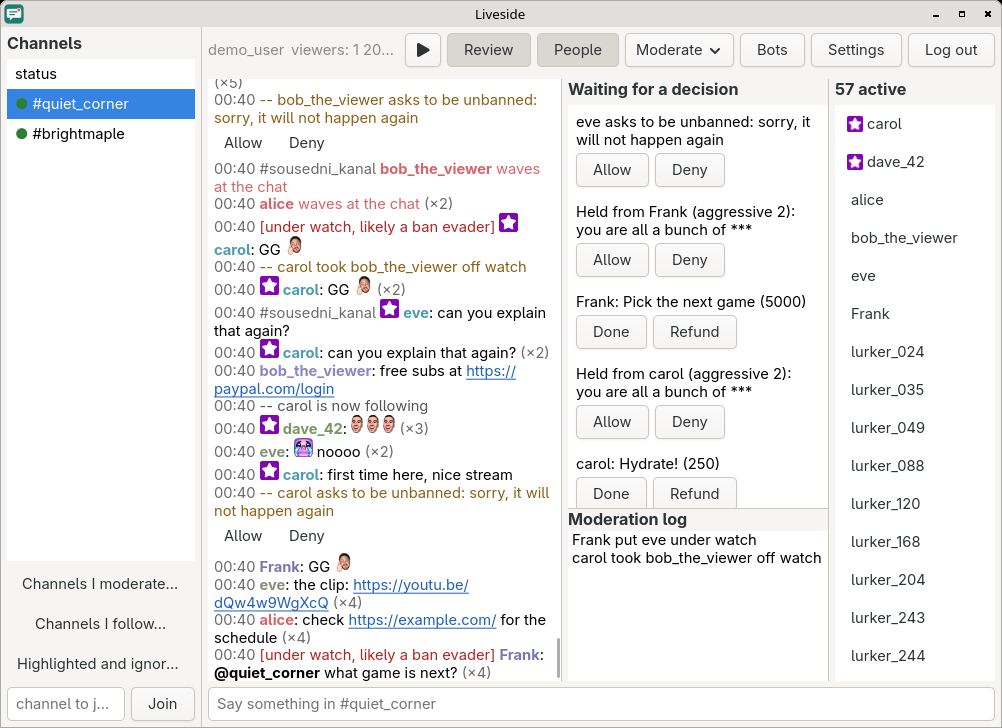The image size is (1002, 728).
Task: Click the star badge next to dave_42 in active list
Action: (x=855, y=162)
